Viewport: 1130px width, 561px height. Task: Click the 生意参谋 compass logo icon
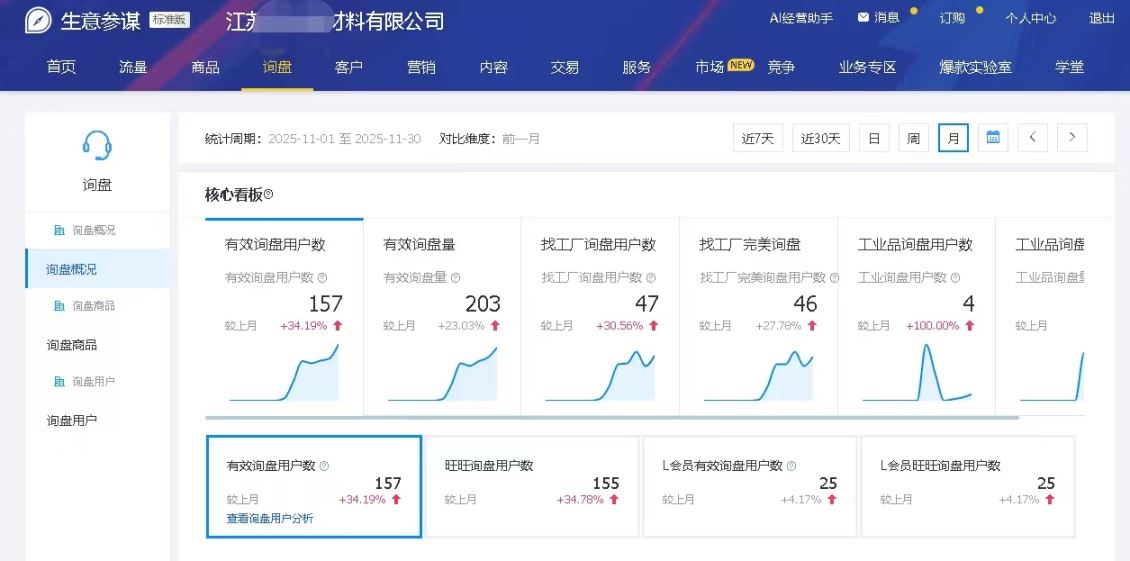[39, 20]
